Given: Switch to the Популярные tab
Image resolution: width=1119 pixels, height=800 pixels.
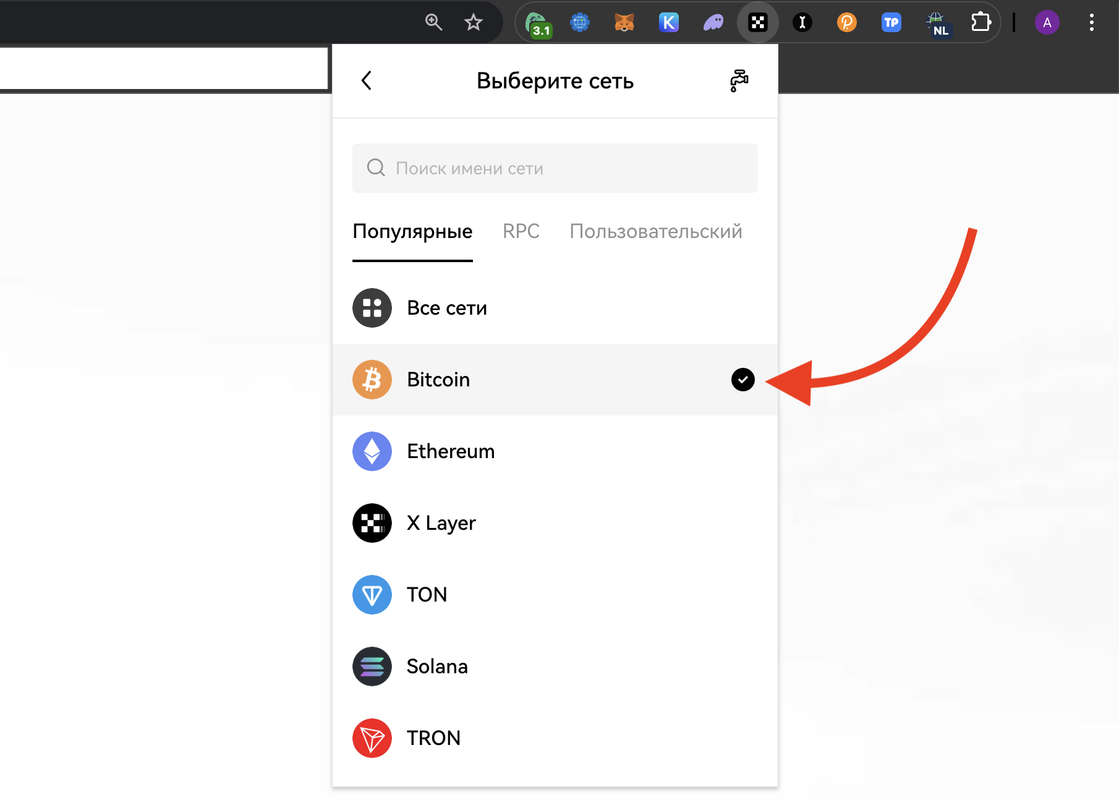Looking at the screenshot, I should (x=412, y=232).
